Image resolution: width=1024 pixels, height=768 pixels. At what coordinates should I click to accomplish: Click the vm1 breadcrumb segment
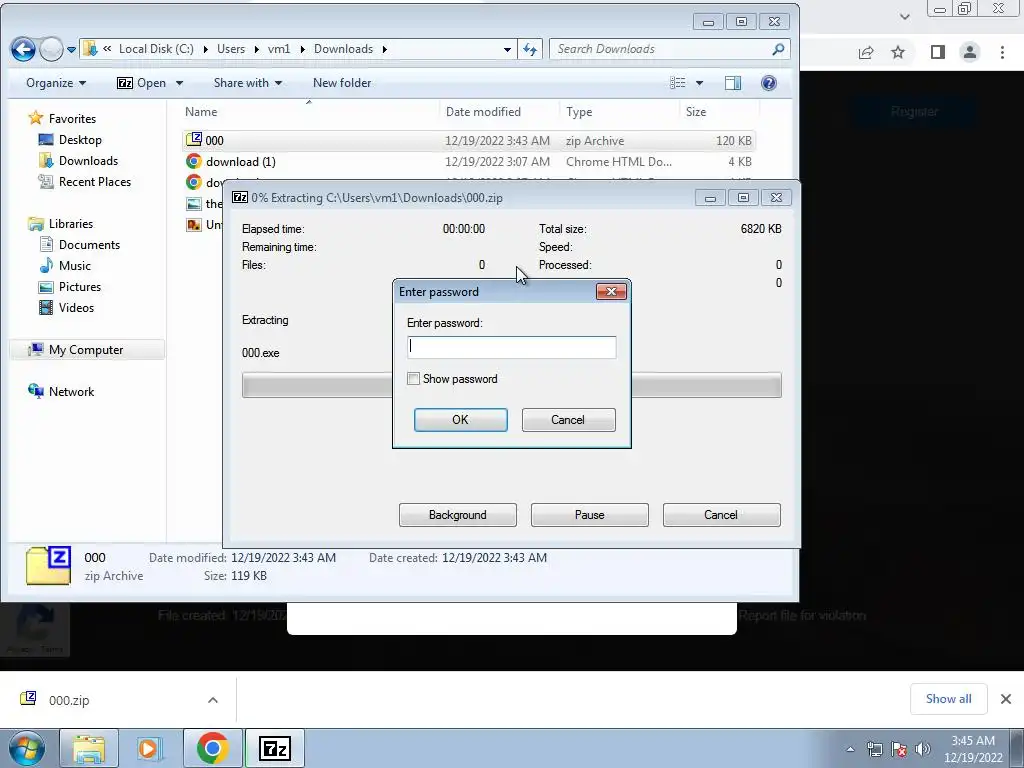pos(279,49)
